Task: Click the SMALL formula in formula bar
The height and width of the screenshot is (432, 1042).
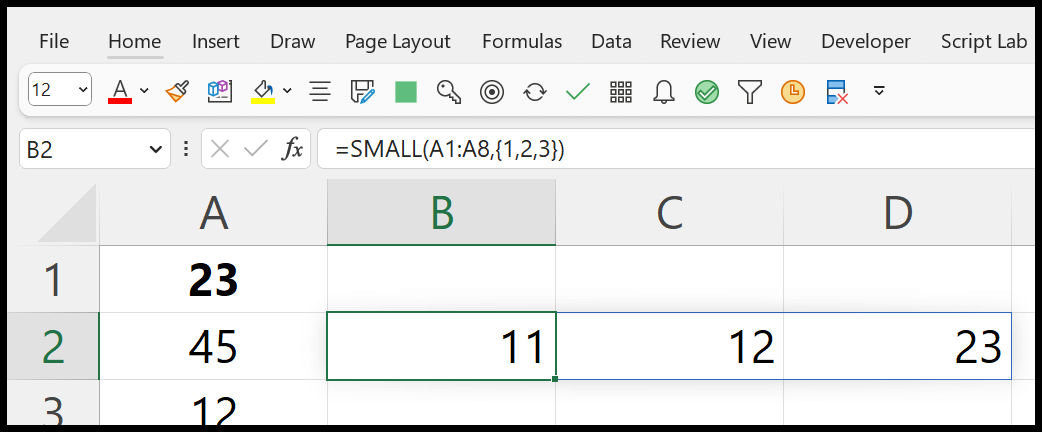Action: [x=450, y=150]
